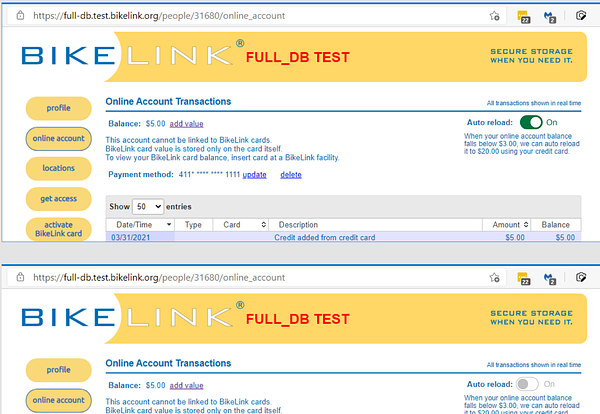Go to the locations sidebar item
This screenshot has width=600, height=414.
58,168
